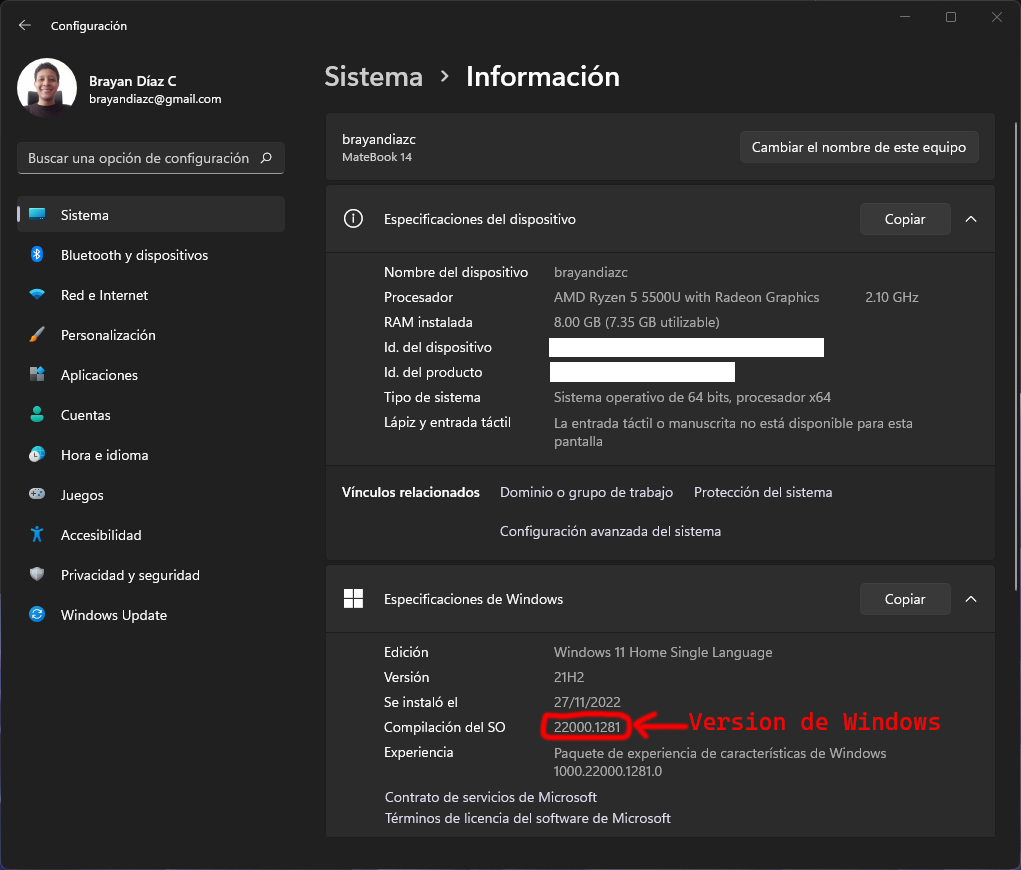Click the Bluetooth icon in sidebar
The width and height of the screenshot is (1021, 870).
tap(37, 255)
